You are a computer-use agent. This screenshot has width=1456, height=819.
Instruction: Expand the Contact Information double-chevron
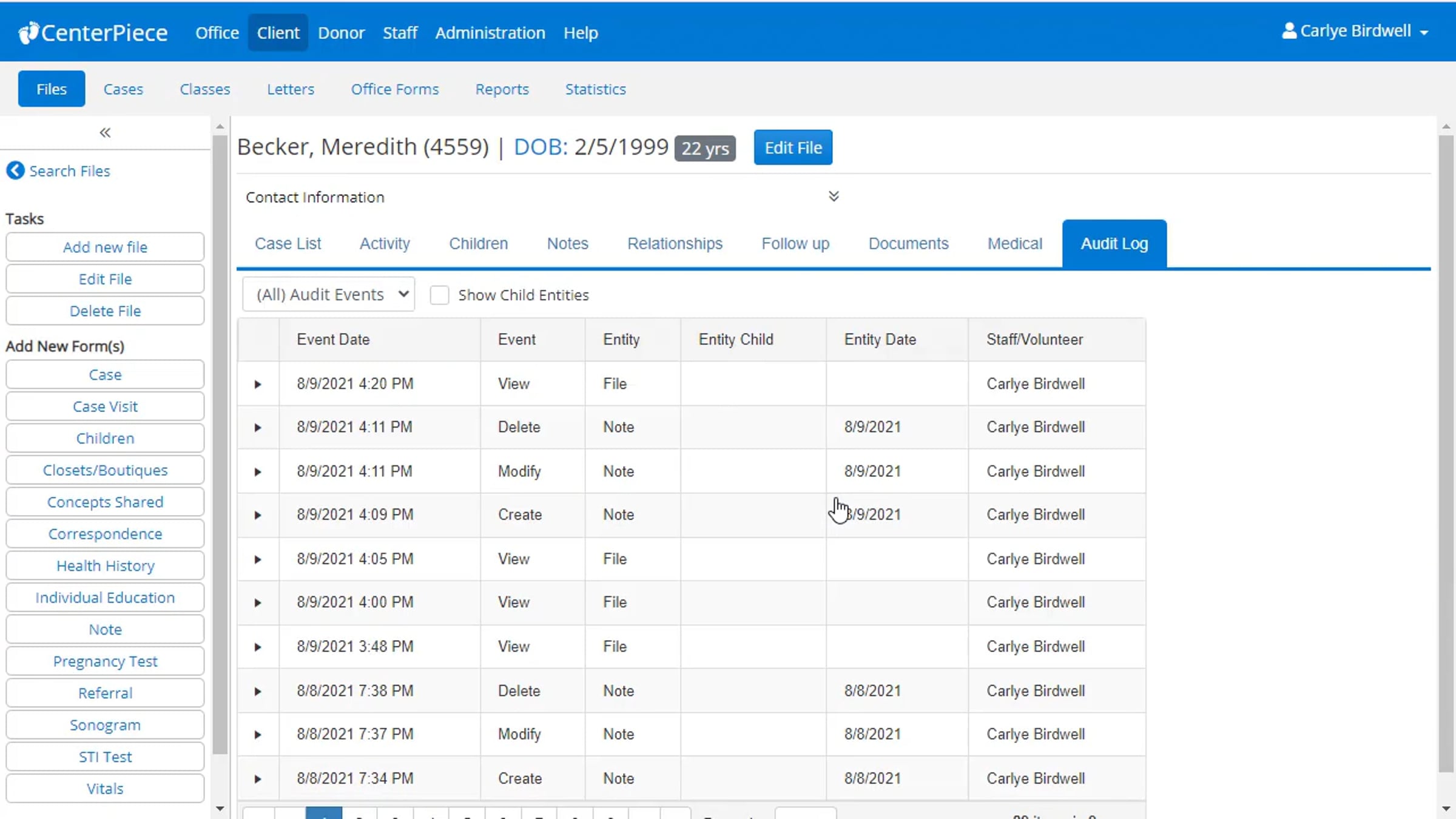[834, 196]
